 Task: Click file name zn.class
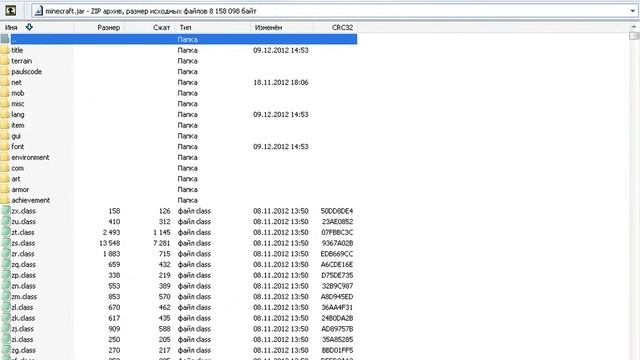click(x=23, y=286)
